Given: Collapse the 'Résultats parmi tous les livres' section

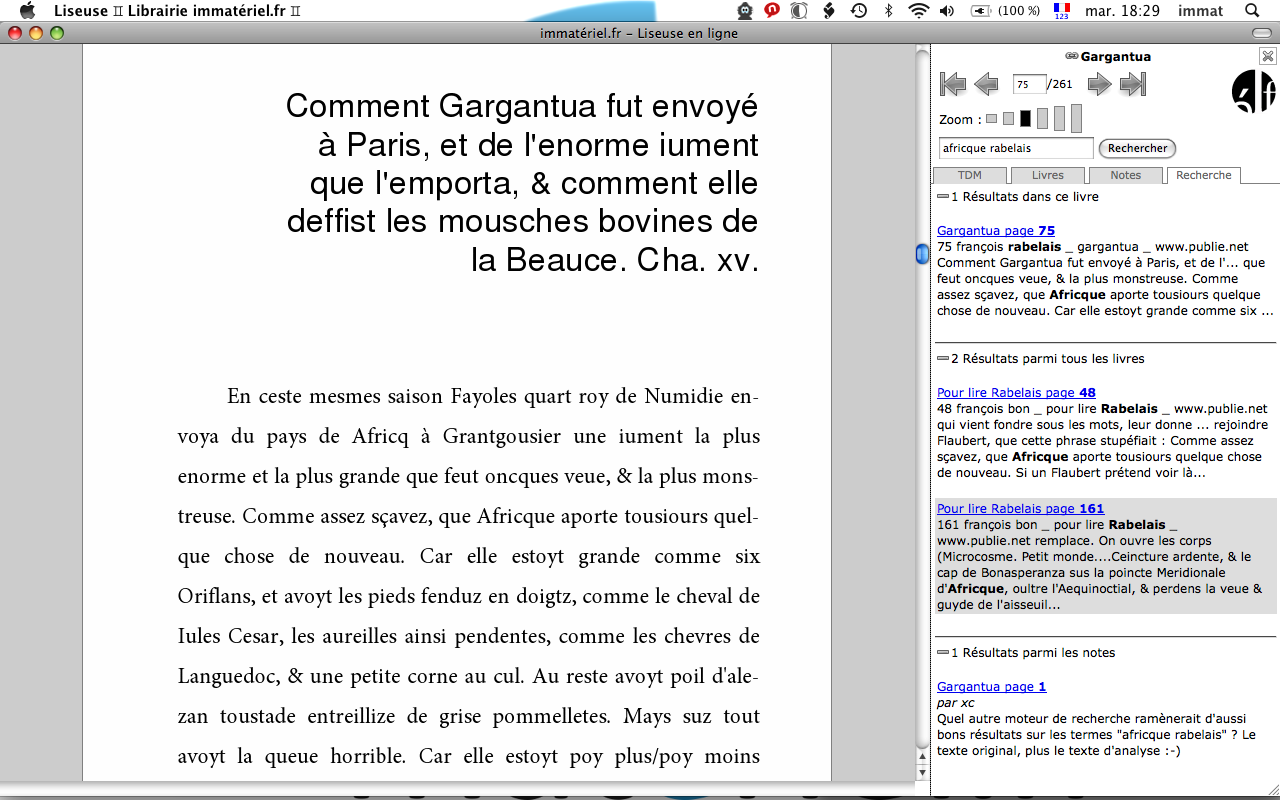Looking at the screenshot, I should point(943,359).
